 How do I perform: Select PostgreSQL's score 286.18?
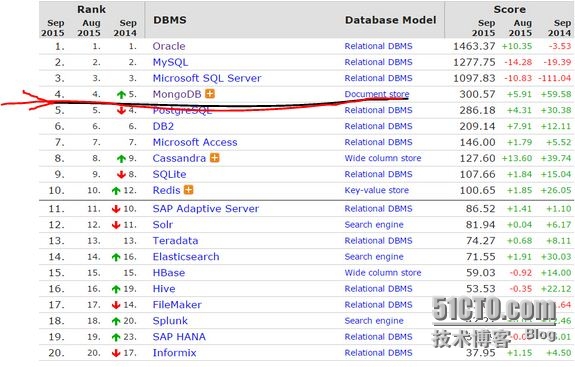[x=477, y=110]
